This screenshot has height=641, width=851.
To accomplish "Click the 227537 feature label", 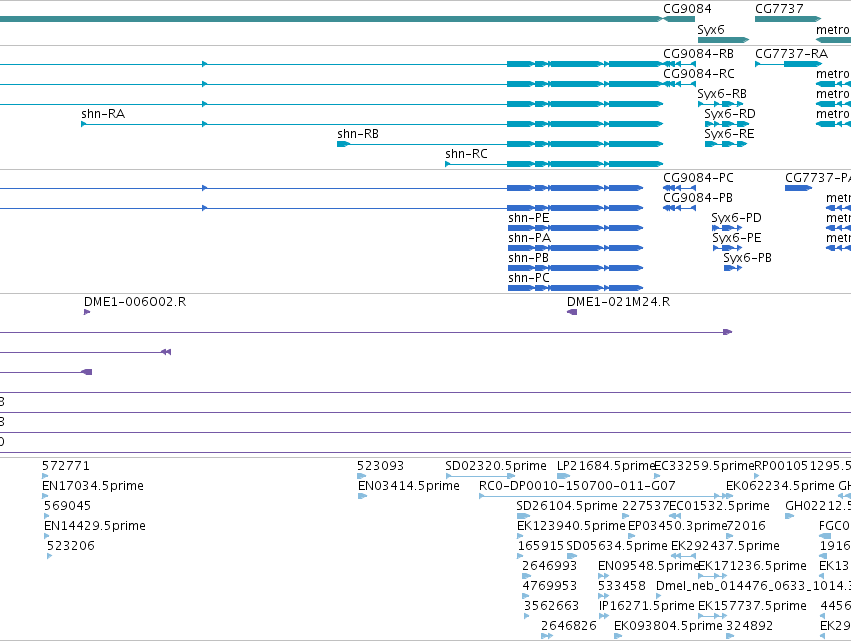I will [645, 506].
